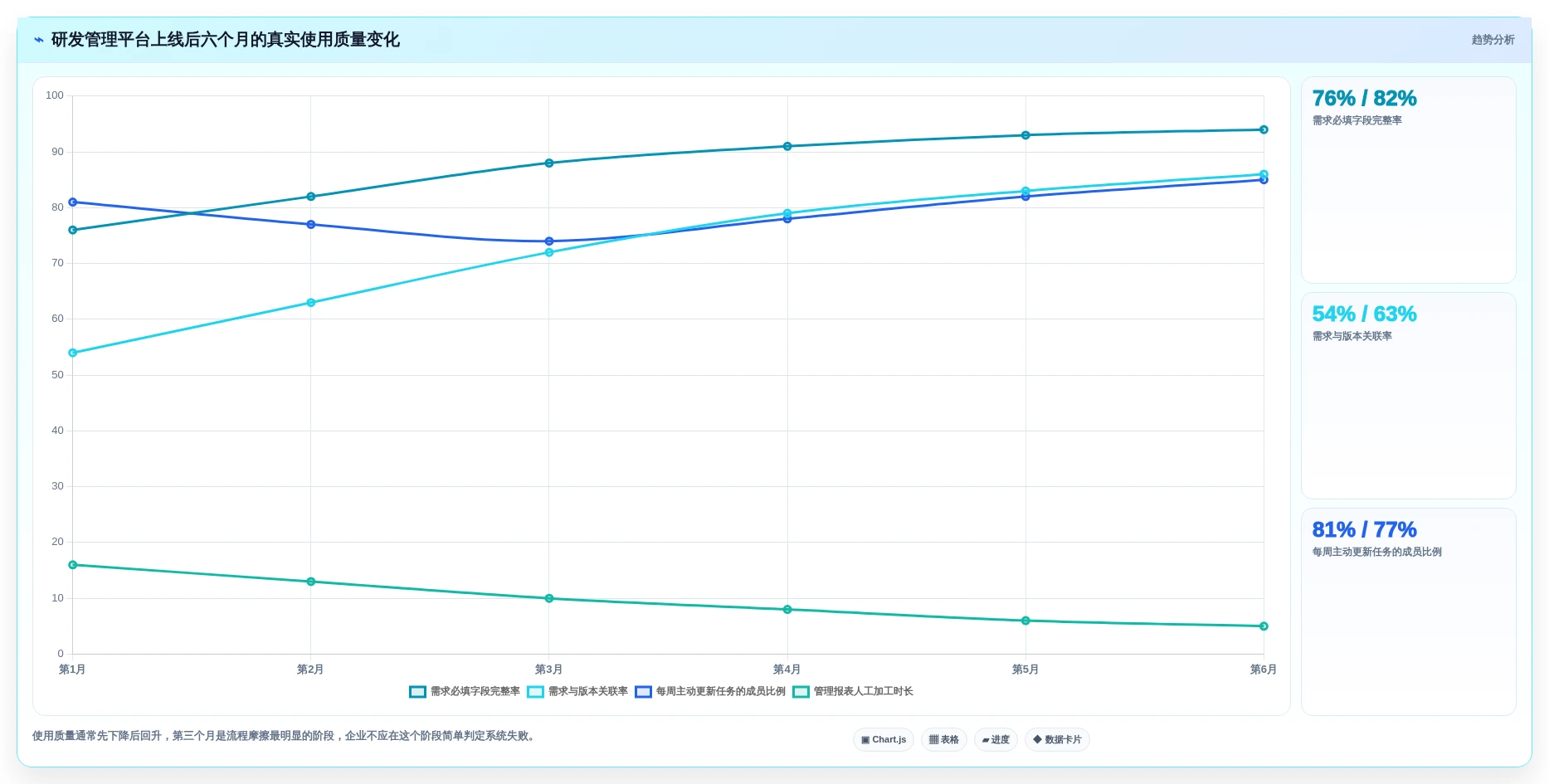Click the 管理报表人工加工时长 point at 第2月
The image size is (1549, 784).
(x=311, y=582)
